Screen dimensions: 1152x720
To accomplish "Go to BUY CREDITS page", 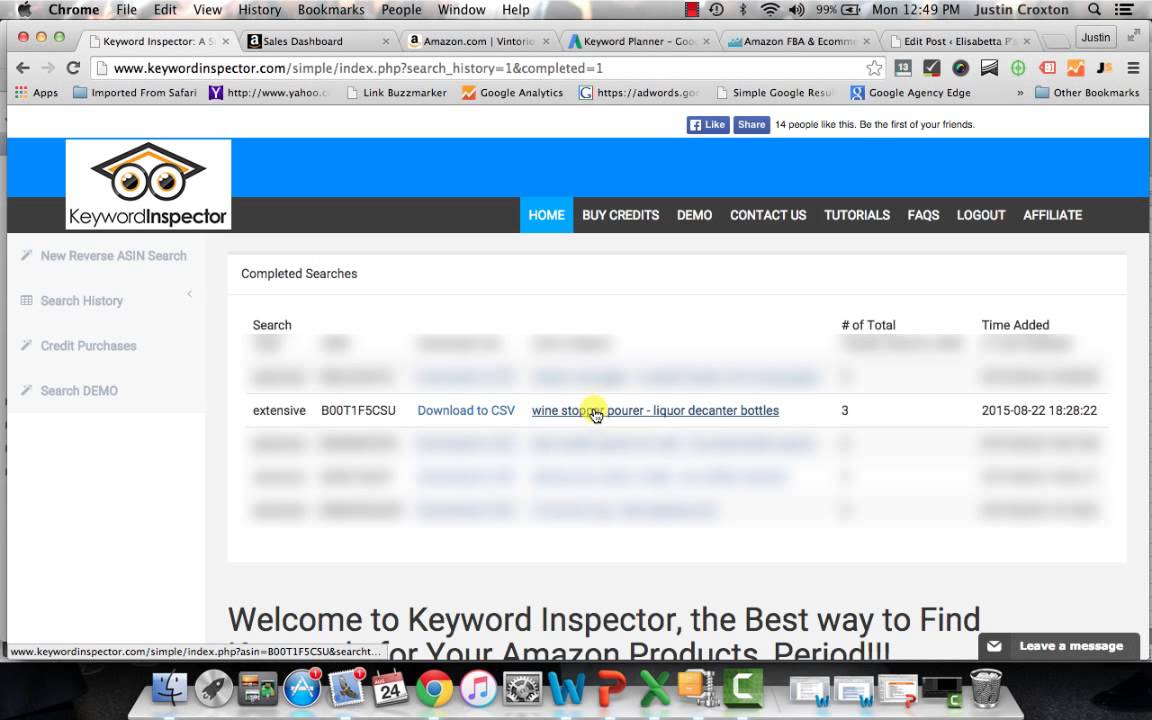I will (621, 215).
